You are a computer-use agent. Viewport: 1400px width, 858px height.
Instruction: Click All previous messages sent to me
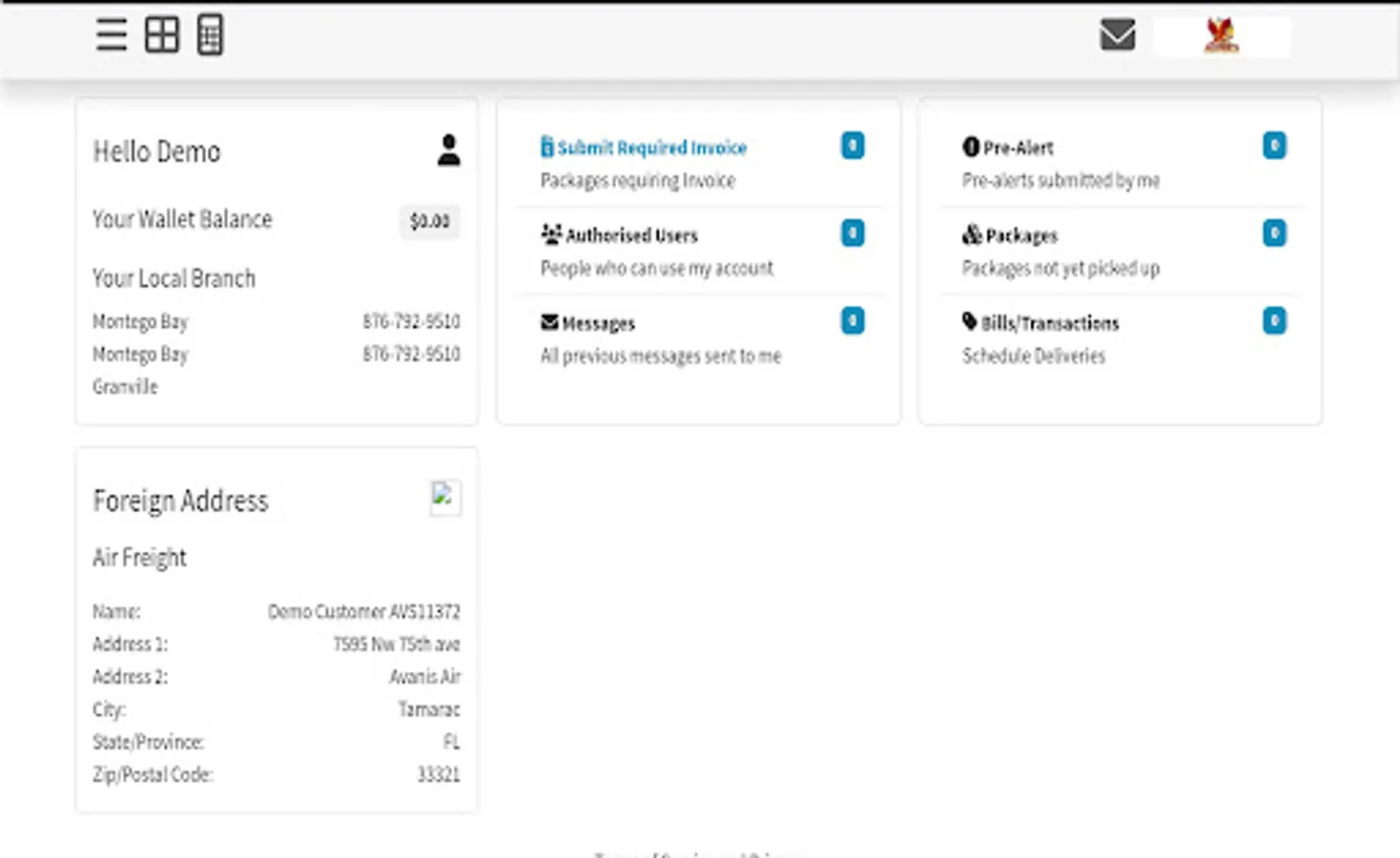[661, 356]
